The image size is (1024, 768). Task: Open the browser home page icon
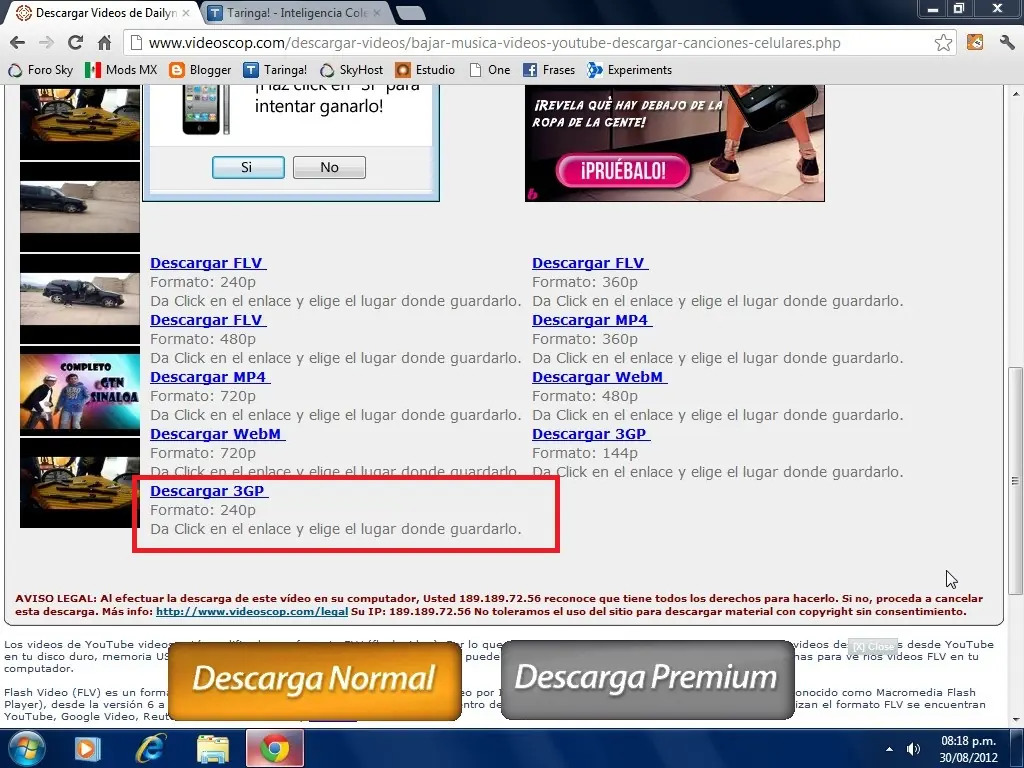coord(104,42)
